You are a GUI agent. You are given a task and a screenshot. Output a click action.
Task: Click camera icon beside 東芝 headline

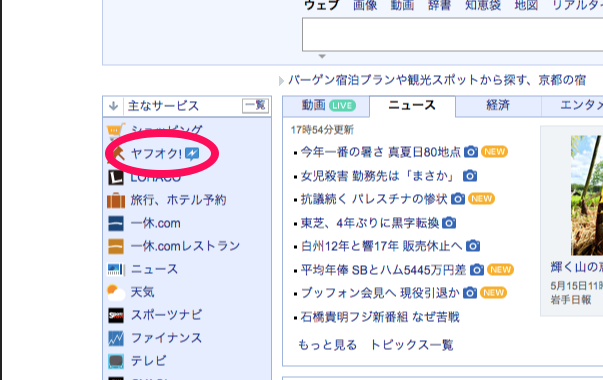[449, 223]
